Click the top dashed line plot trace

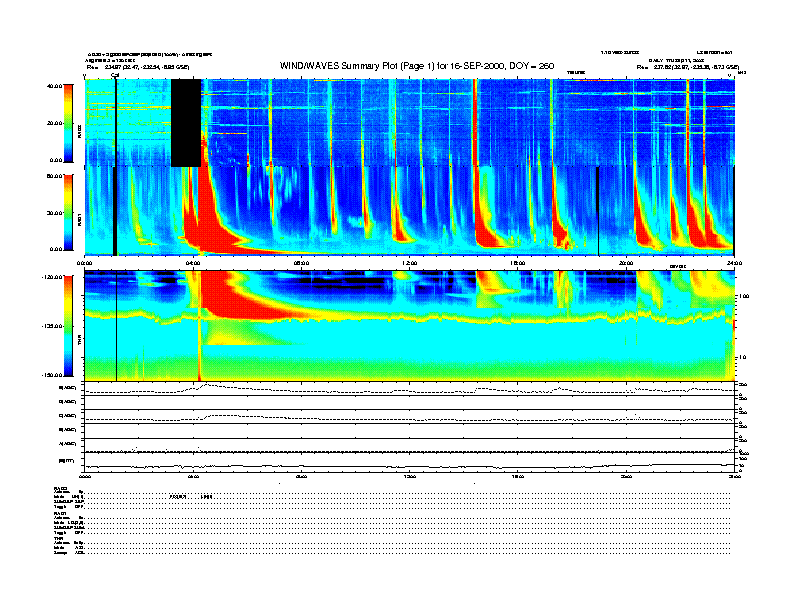click(409, 390)
